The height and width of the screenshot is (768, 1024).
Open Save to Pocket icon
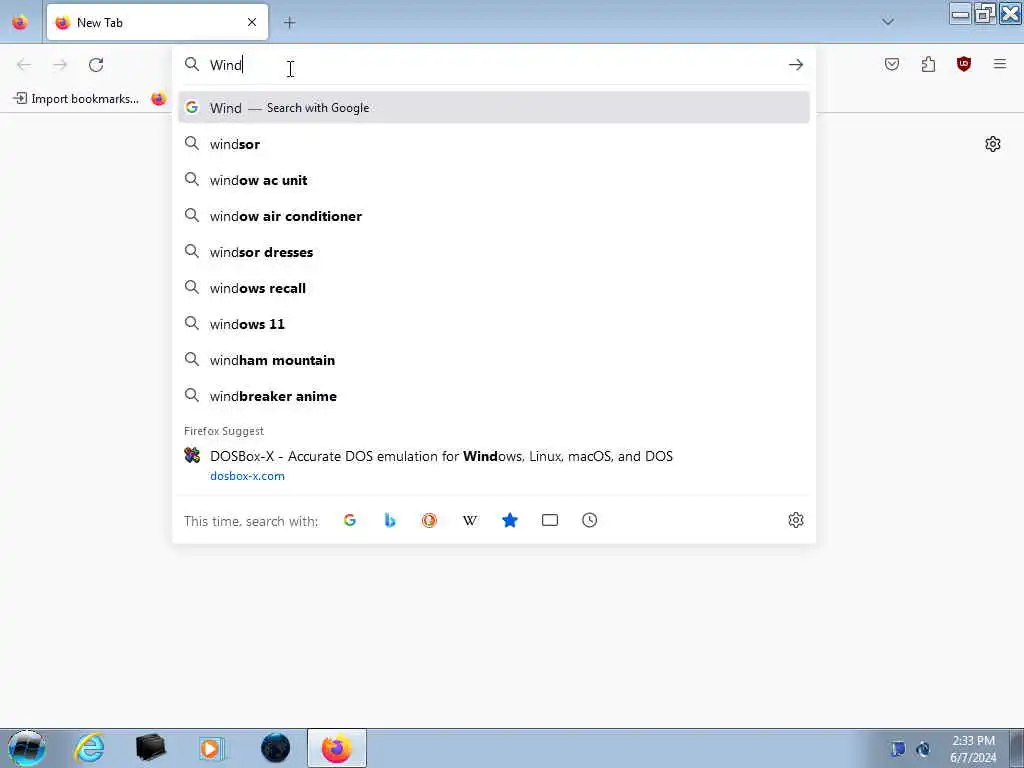point(892,64)
